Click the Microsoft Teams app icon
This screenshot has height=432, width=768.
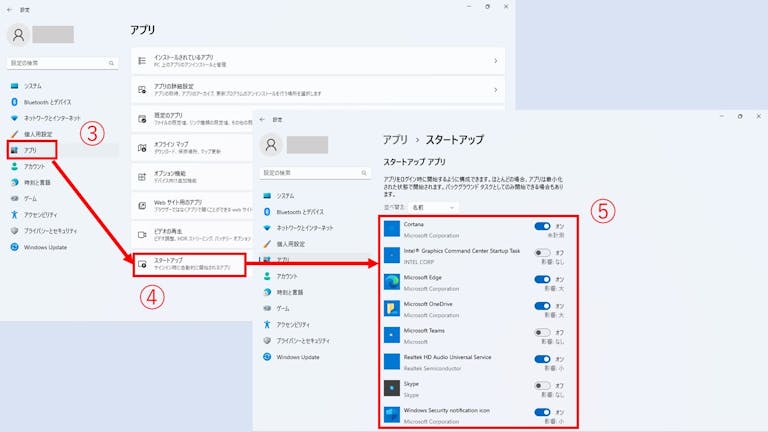click(392, 335)
